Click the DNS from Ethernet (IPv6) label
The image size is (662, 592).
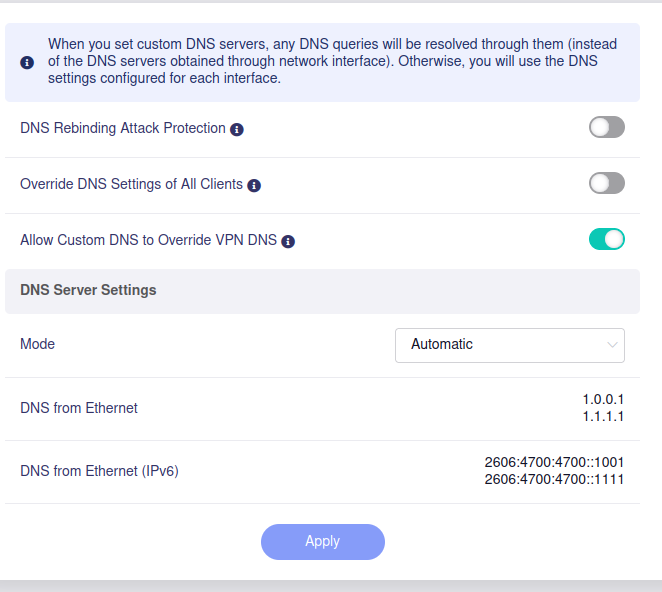[x=99, y=471]
